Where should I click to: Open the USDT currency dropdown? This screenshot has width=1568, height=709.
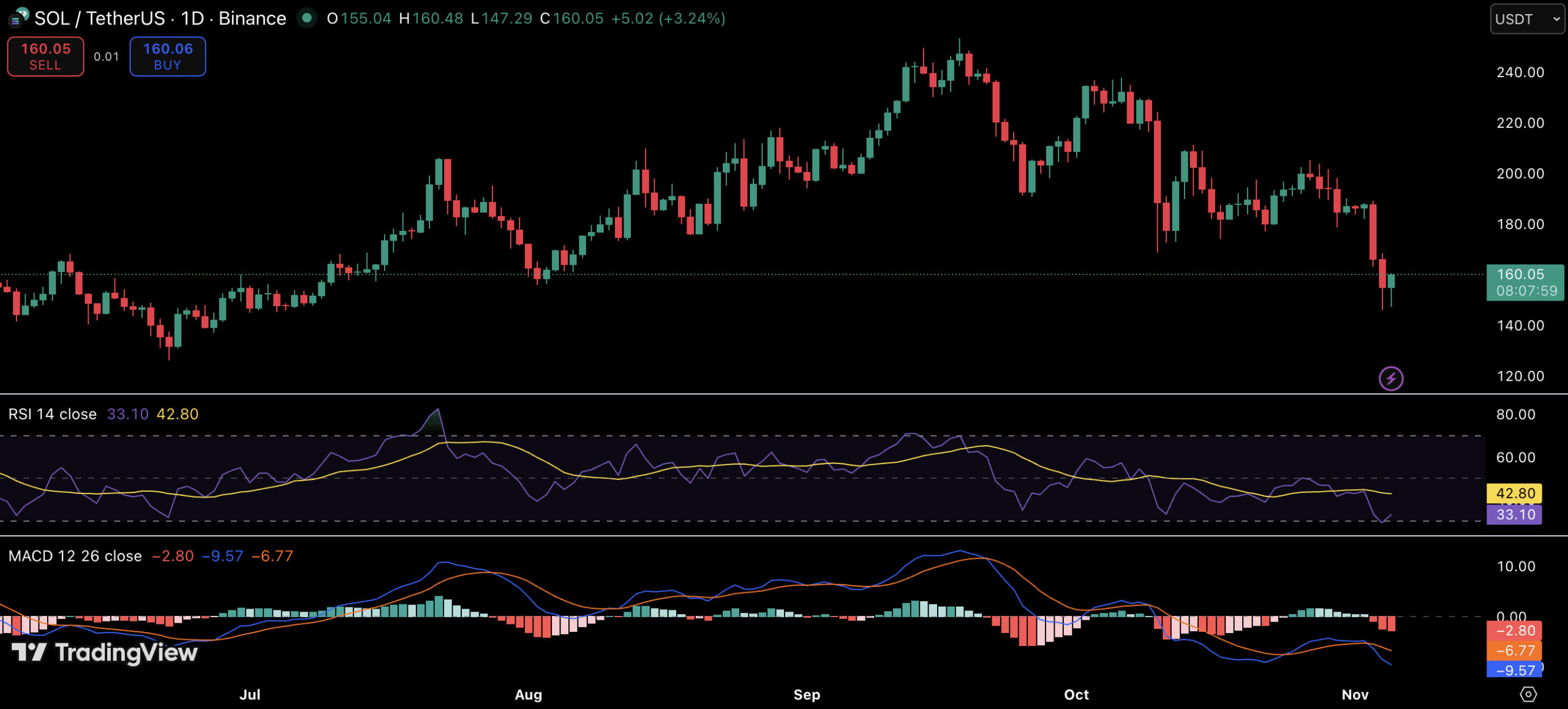pyautogui.click(x=1526, y=19)
